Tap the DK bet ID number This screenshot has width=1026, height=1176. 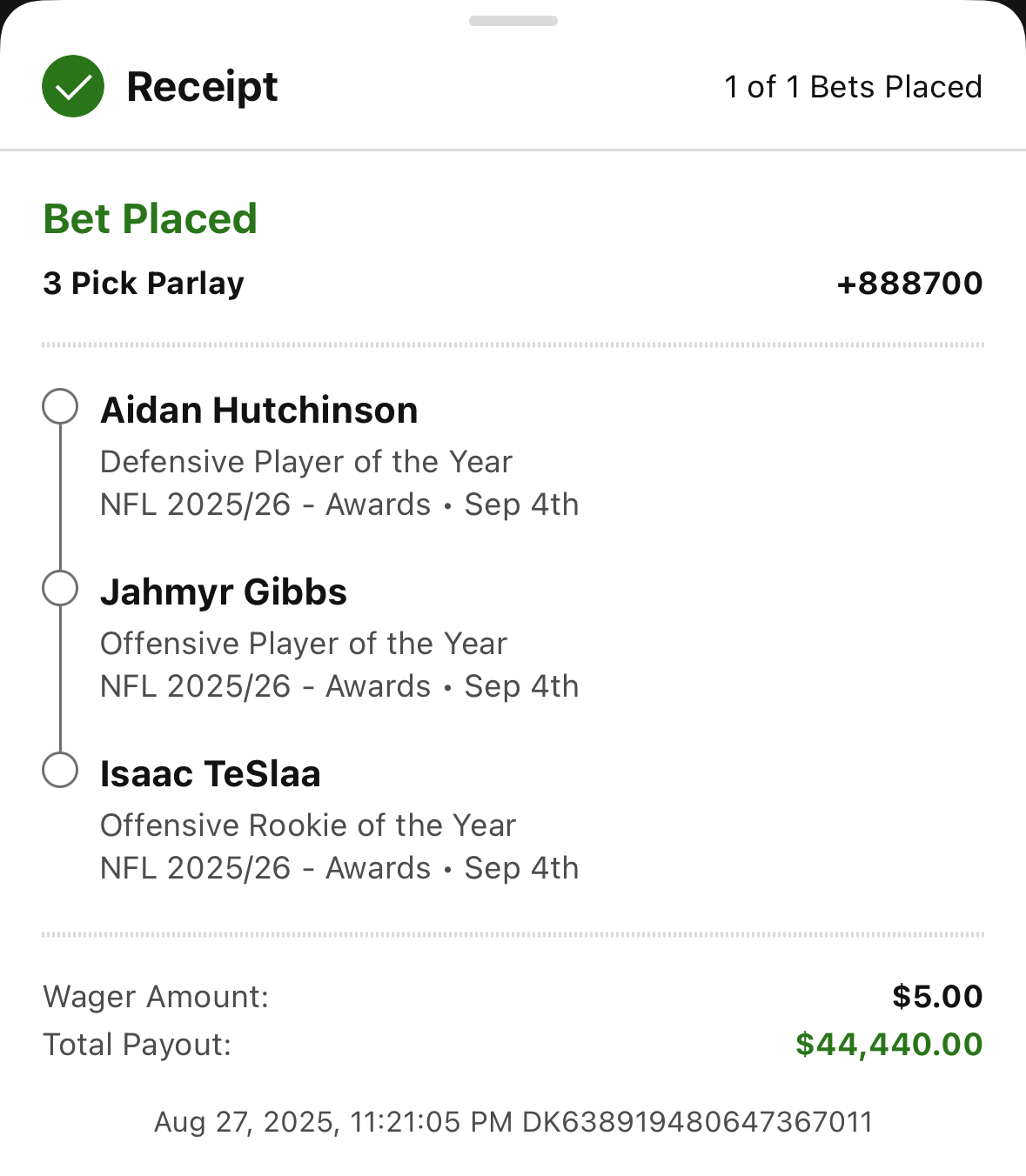pos(697,1121)
